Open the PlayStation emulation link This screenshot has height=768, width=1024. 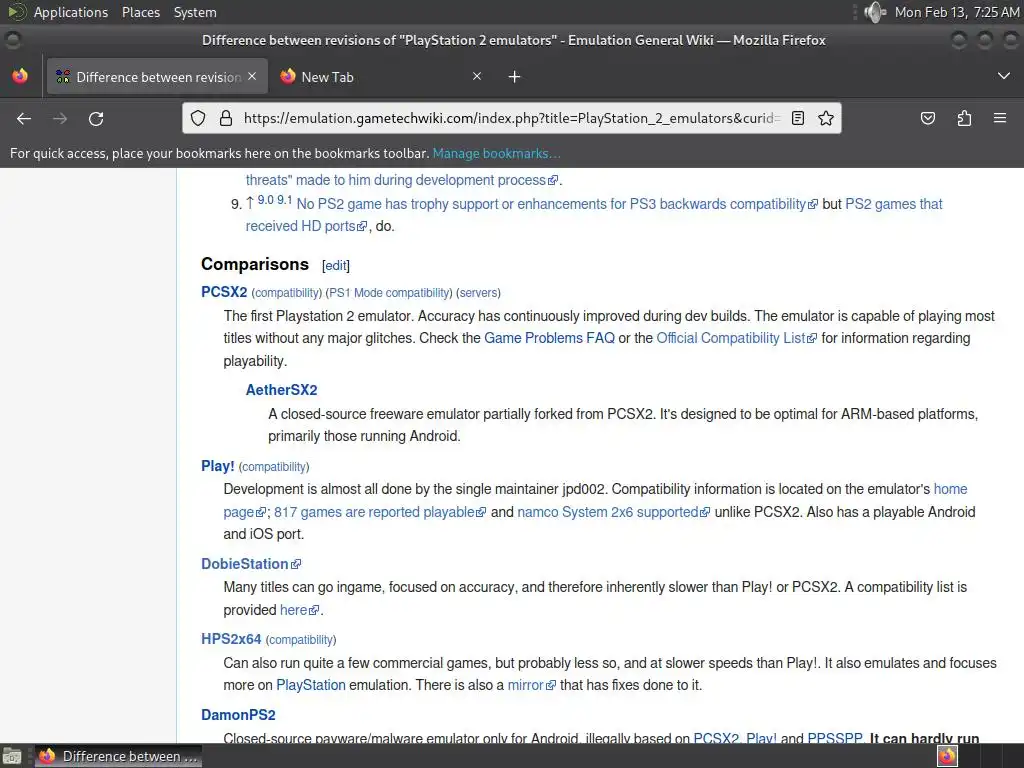tap(311, 685)
